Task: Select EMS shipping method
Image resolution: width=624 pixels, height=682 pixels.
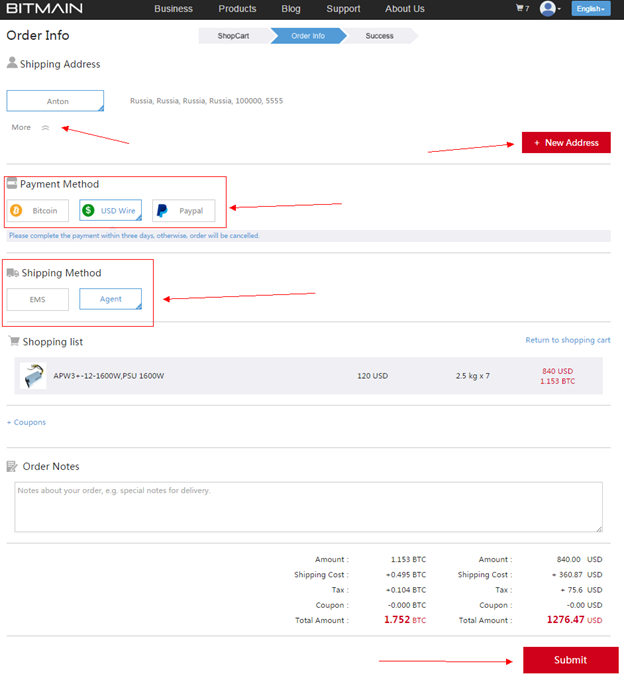Action: [38, 299]
